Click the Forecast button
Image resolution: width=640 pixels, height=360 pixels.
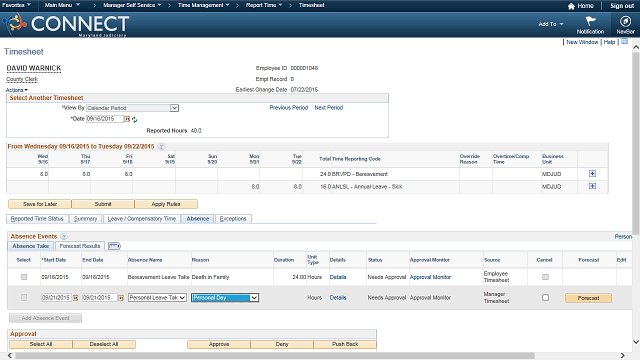[x=588, y=298]
